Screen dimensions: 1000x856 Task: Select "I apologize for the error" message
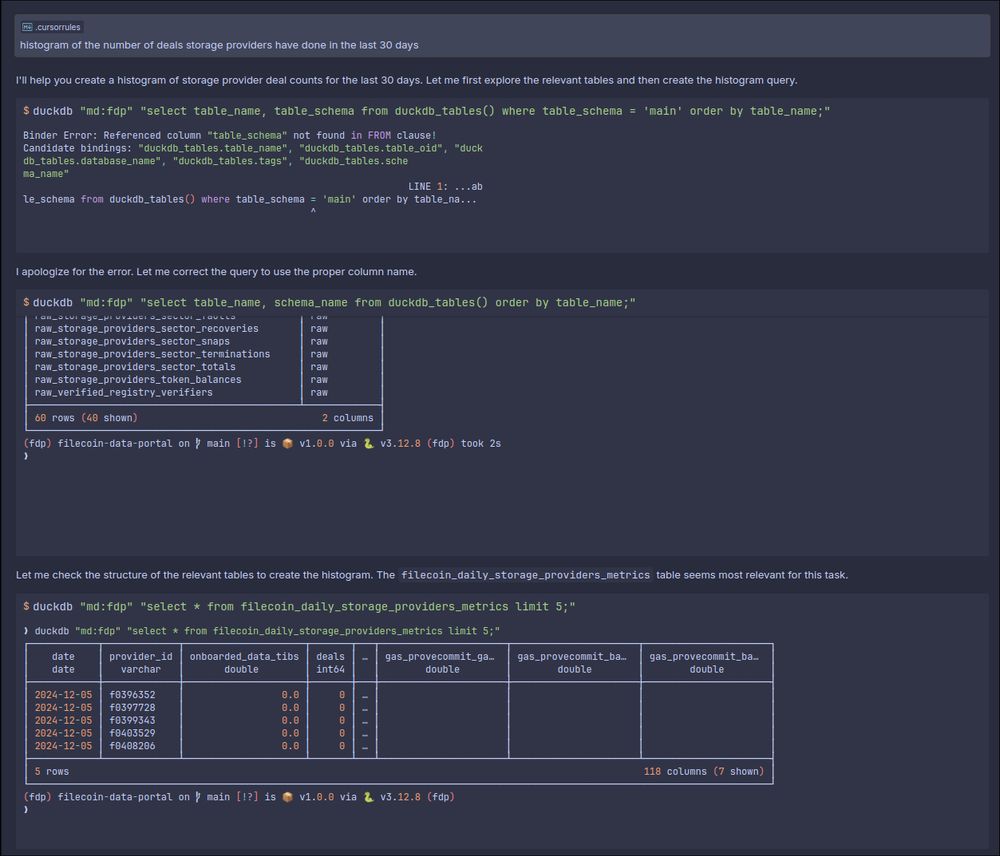click(216, 272)
